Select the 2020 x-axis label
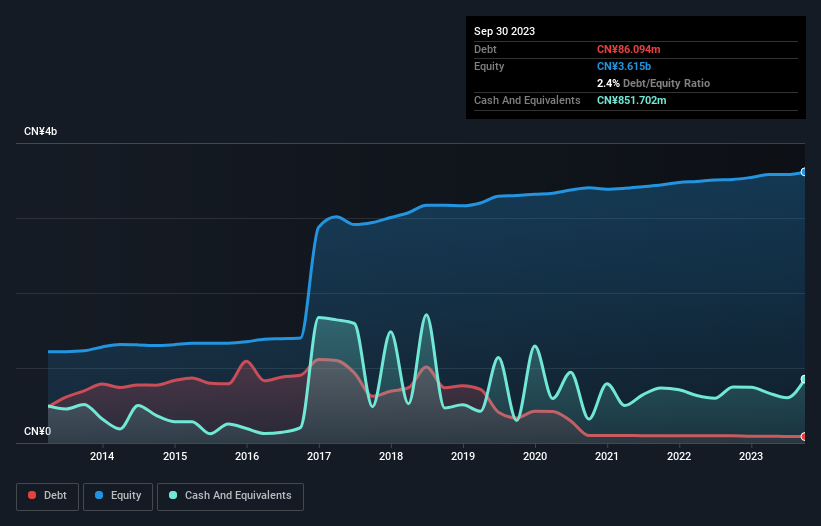 coord(535,456)
